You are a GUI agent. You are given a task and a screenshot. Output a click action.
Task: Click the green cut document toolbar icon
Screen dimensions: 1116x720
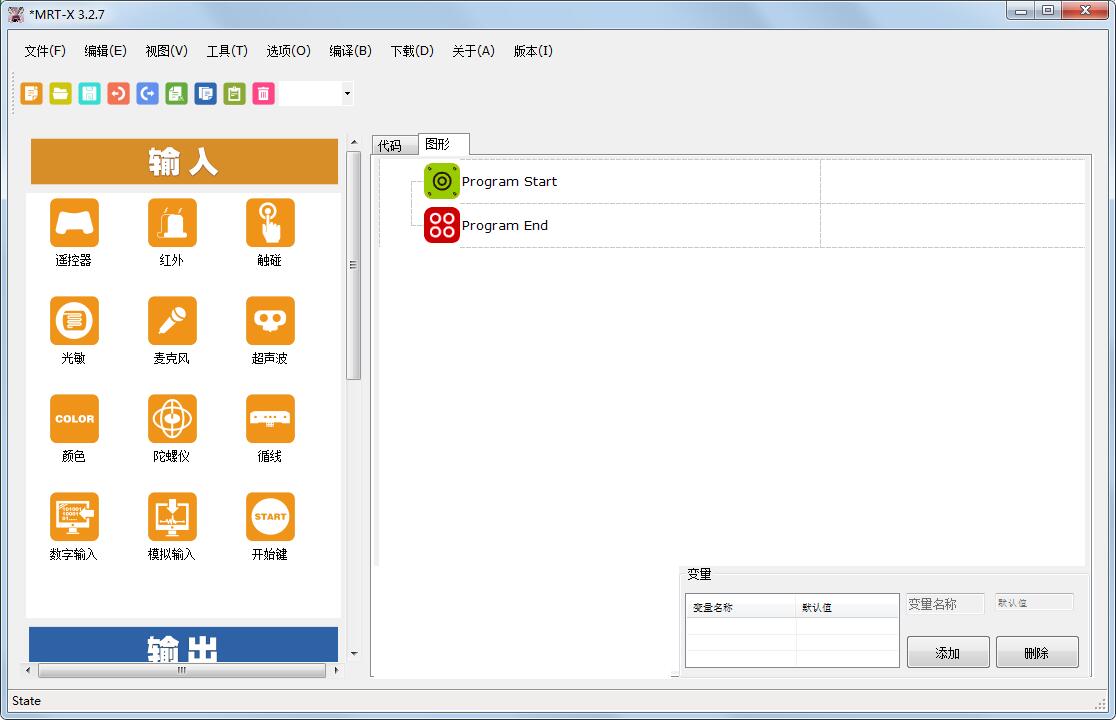click(177, 93)
